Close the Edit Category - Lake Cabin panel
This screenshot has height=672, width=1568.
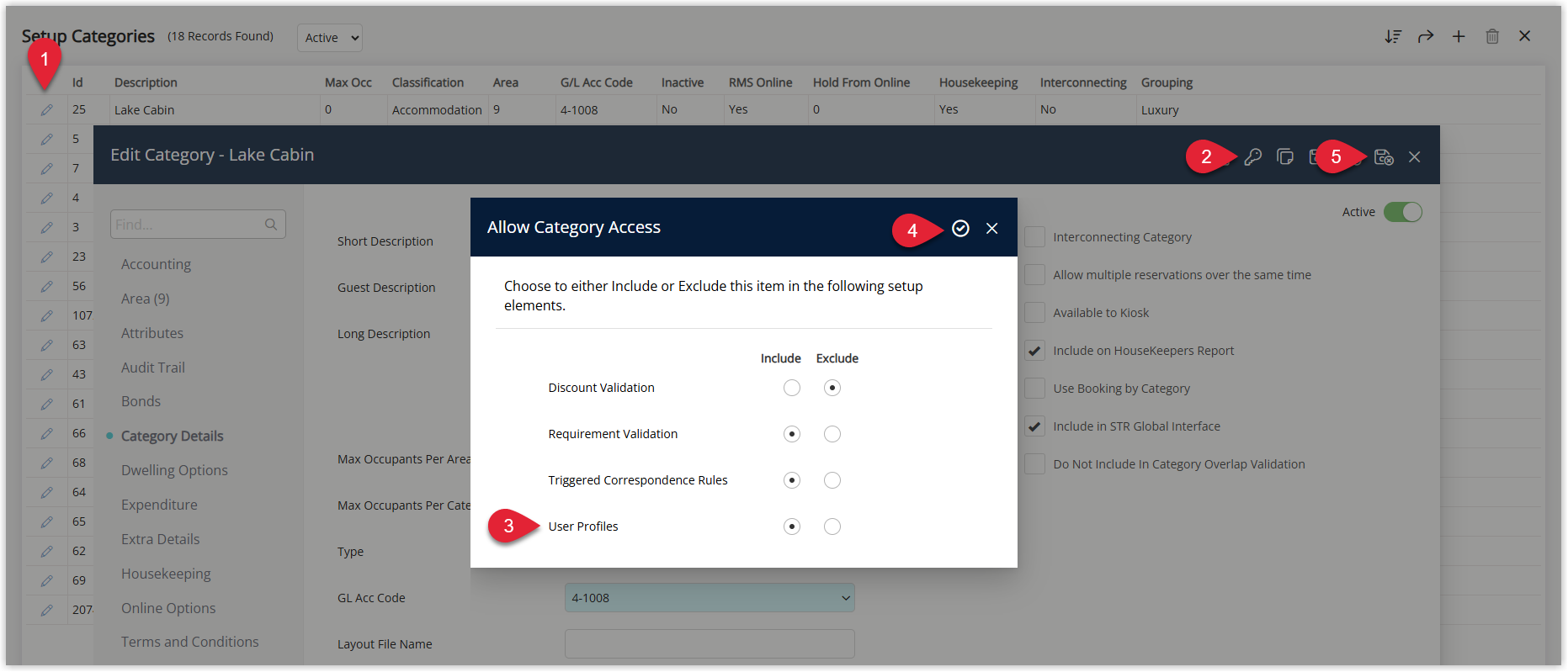coord(1415,156)
